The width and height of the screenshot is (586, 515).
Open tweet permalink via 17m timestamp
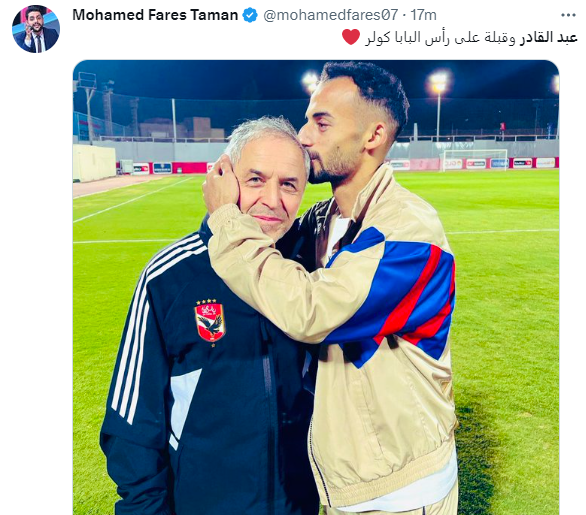coord(423,15)
